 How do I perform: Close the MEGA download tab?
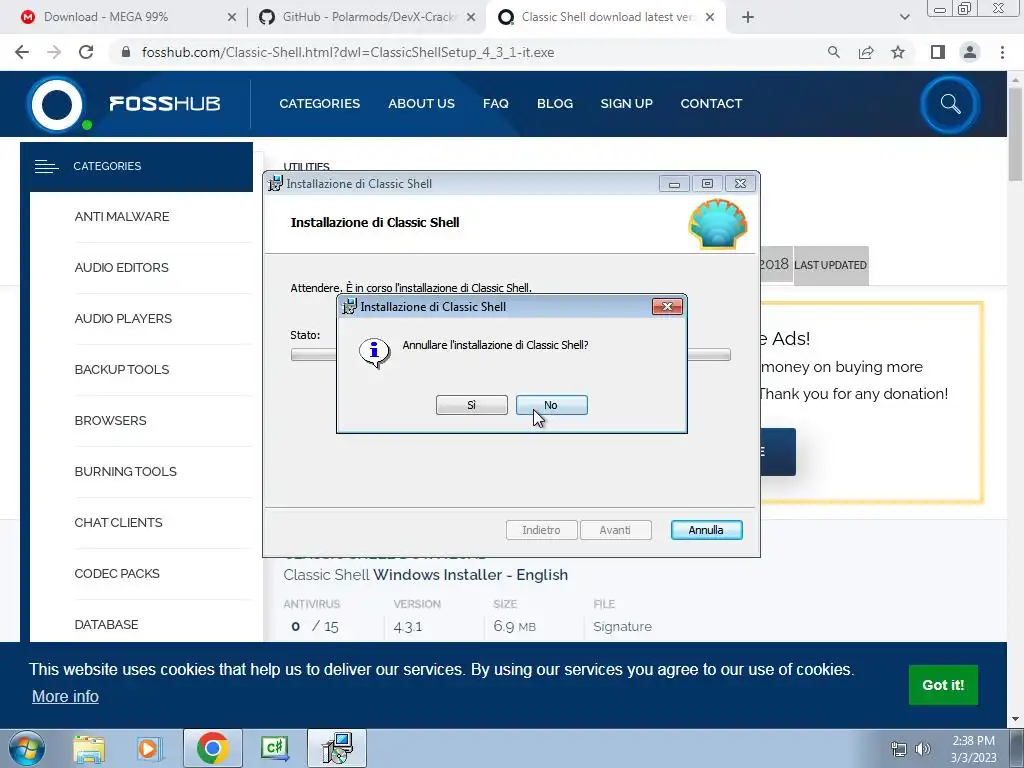232,18
